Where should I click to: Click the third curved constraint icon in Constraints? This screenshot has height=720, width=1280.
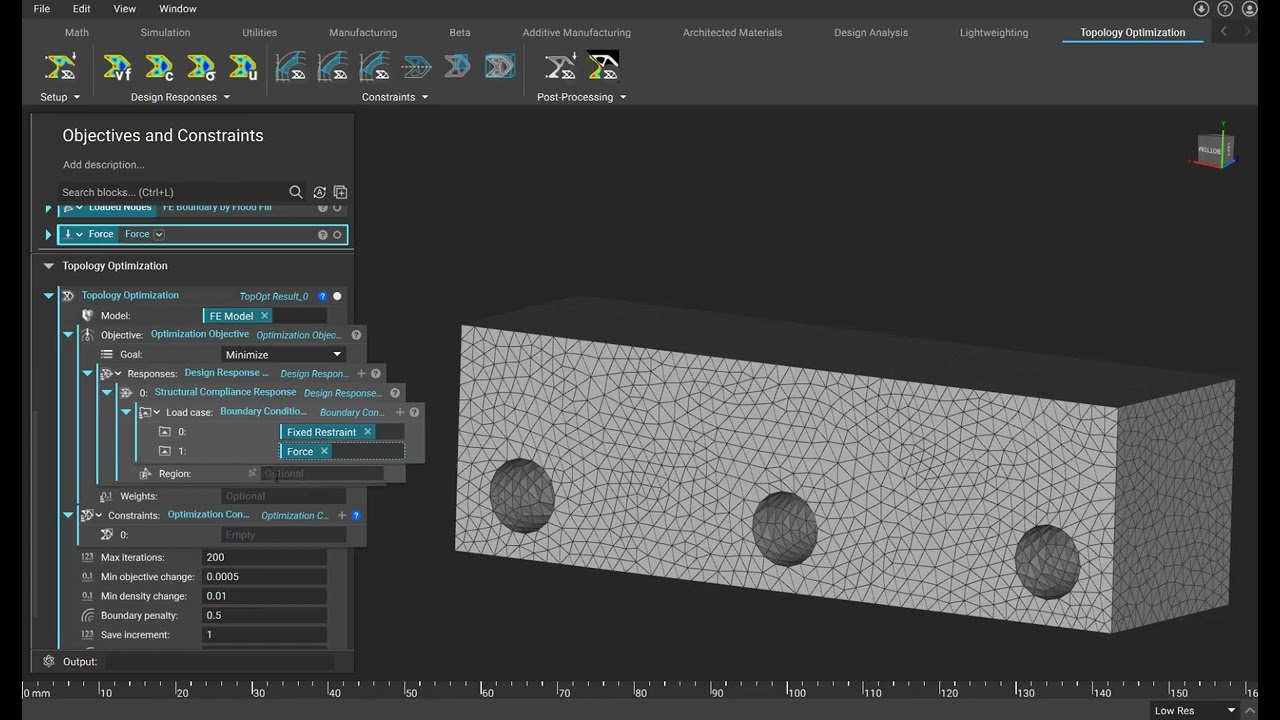[375, 67]
